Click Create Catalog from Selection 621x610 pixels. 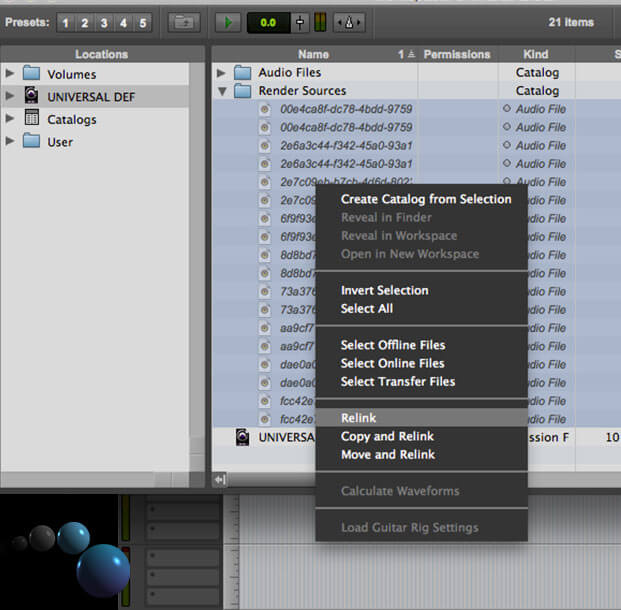[425, 199]
